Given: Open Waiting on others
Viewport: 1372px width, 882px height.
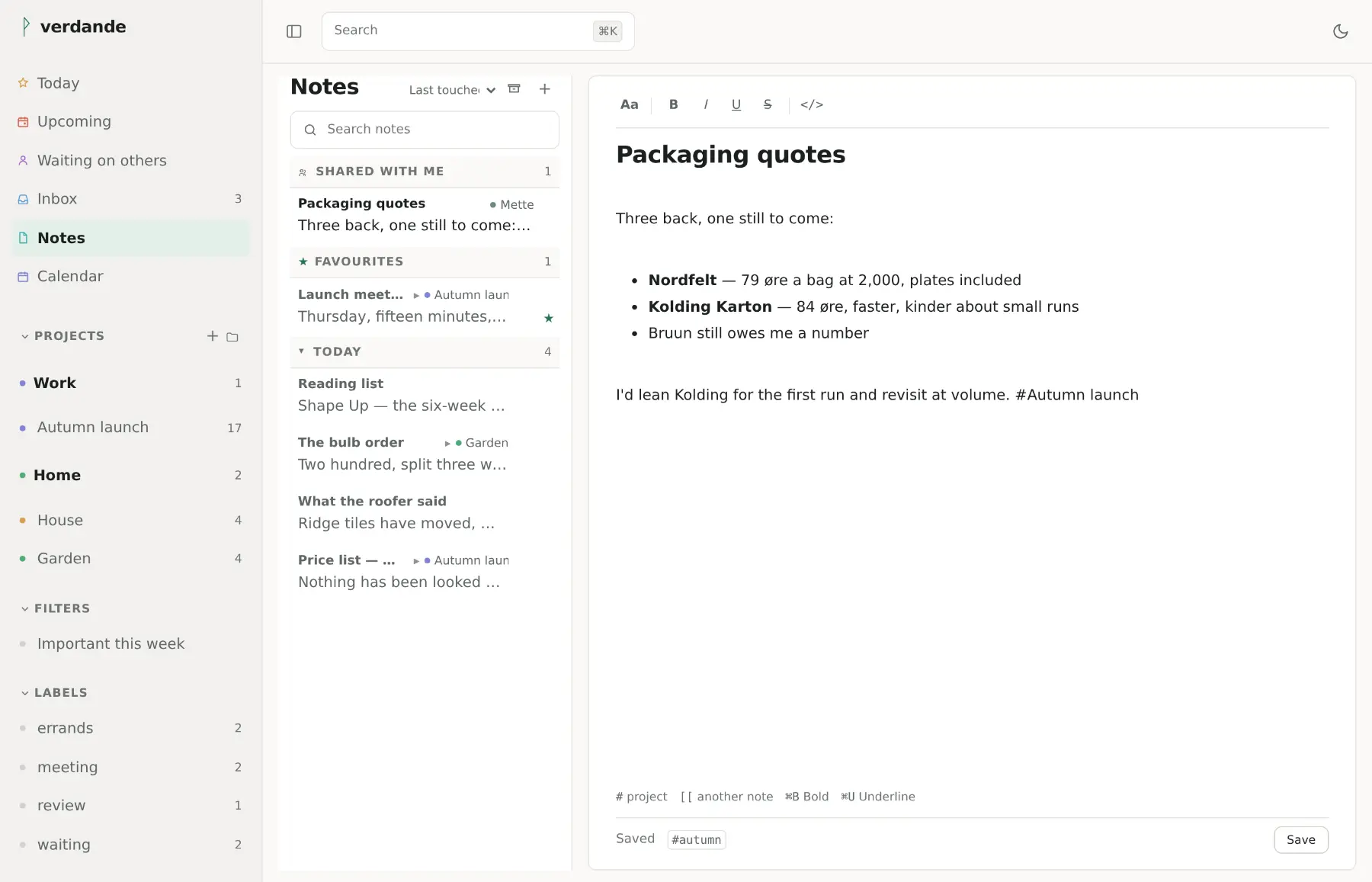Looking at the screenshot, I should click(130, 160).
